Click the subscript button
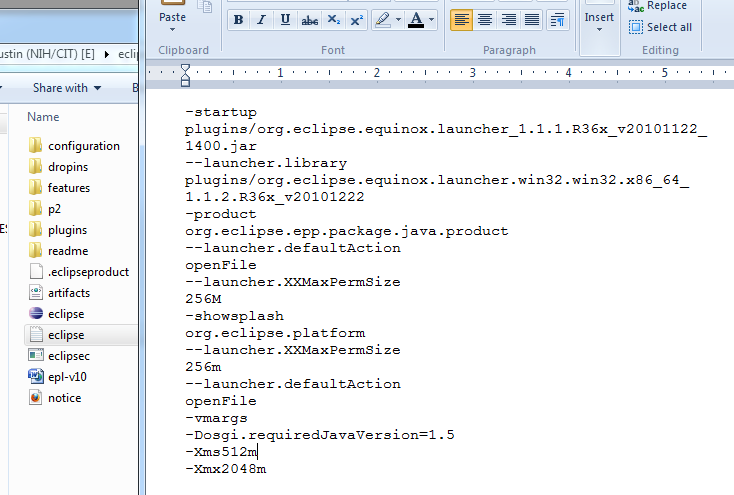Image resolution: width=734 pixels, height=495 pixels. click(x=334, y=20)
